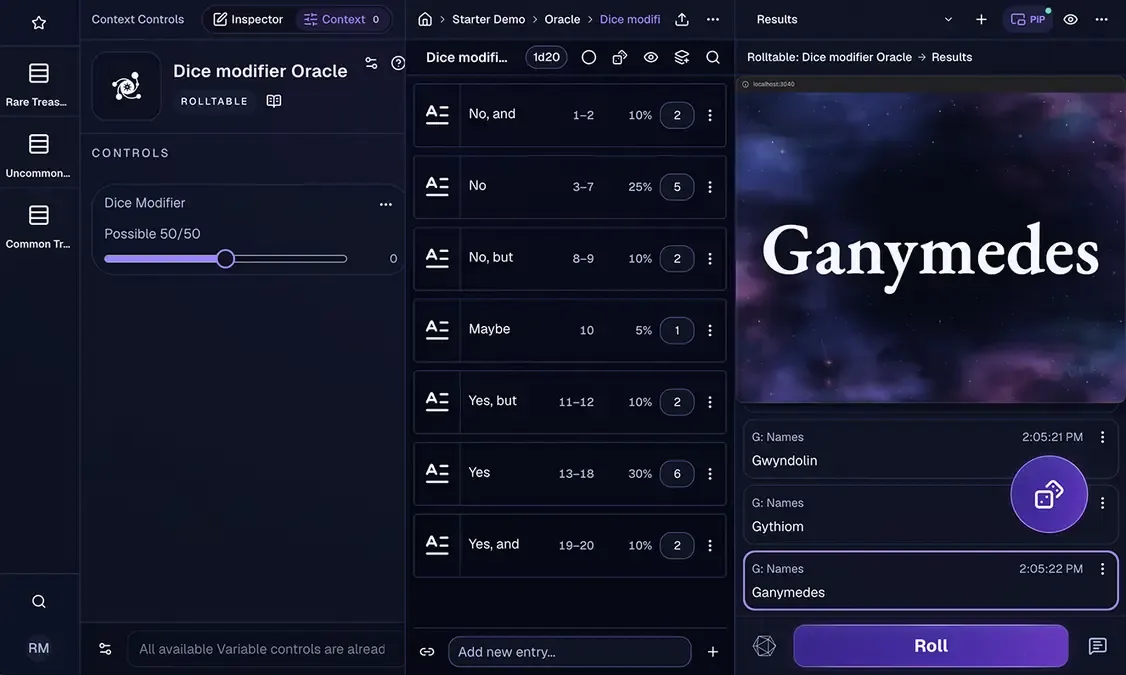Switch to the Context tab
1126x675 pixels.
tap(342, 19)
